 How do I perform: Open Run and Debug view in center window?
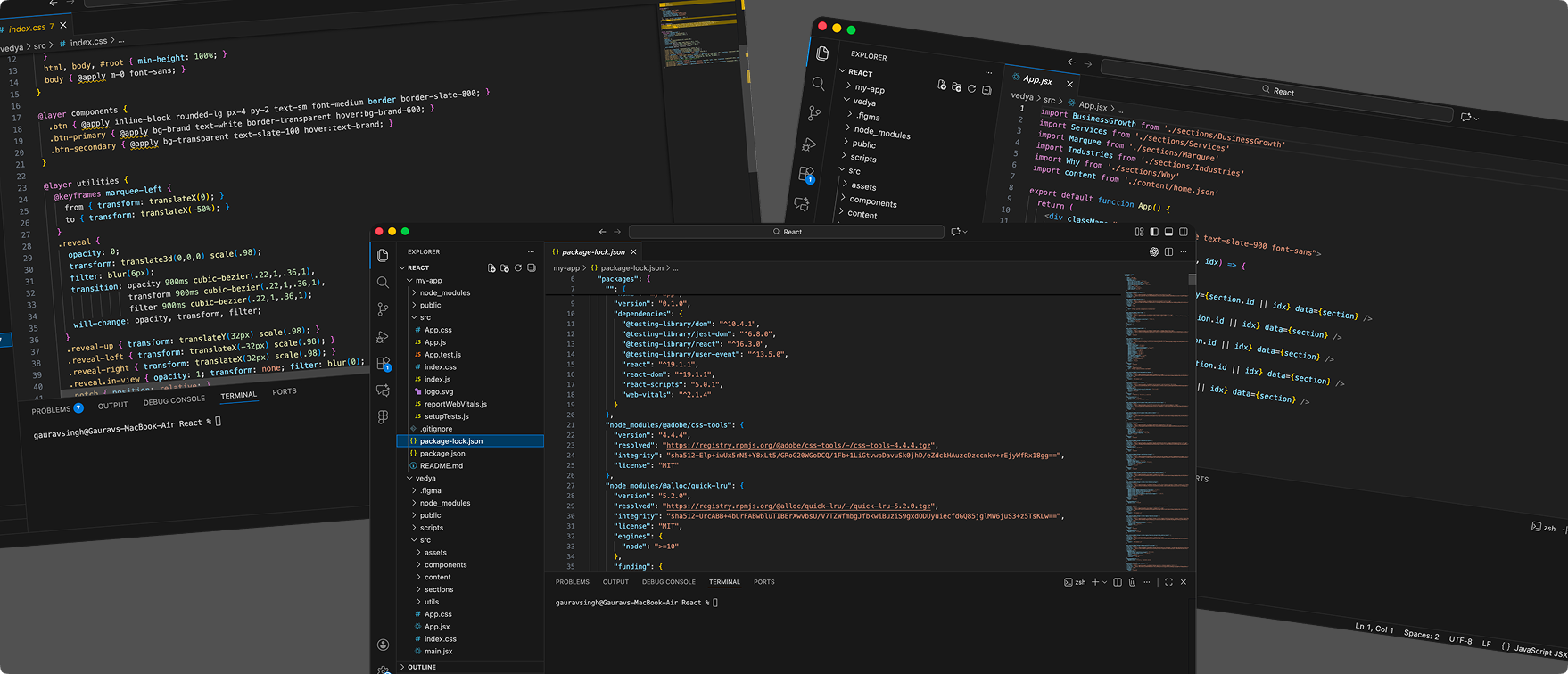383,337
